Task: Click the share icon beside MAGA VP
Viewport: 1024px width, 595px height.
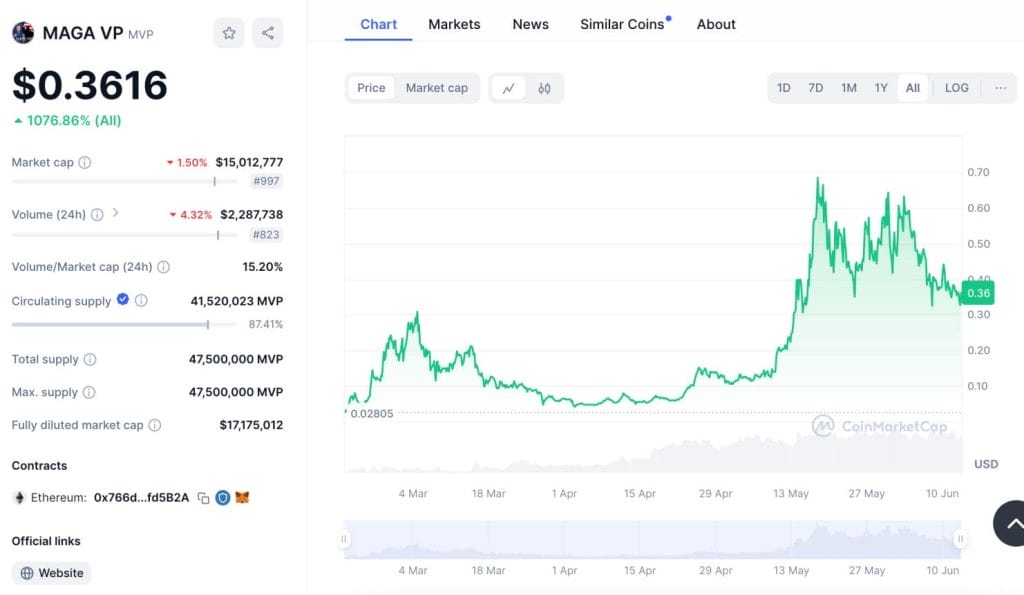Action: [x=267, y=33]
